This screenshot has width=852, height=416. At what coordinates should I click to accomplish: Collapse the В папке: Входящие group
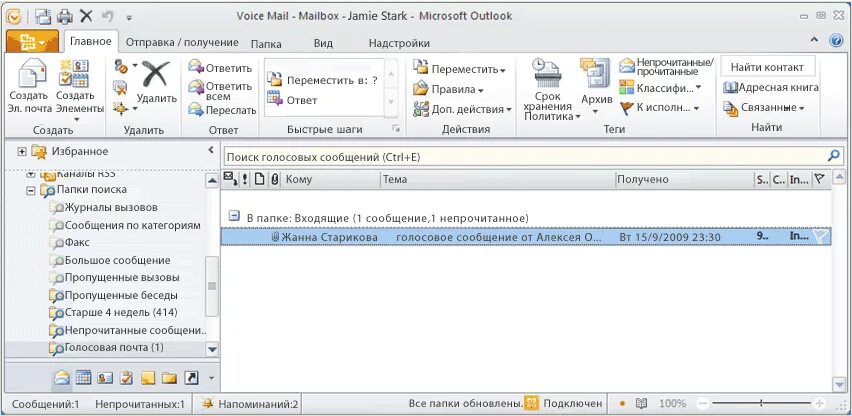[234, 216]
